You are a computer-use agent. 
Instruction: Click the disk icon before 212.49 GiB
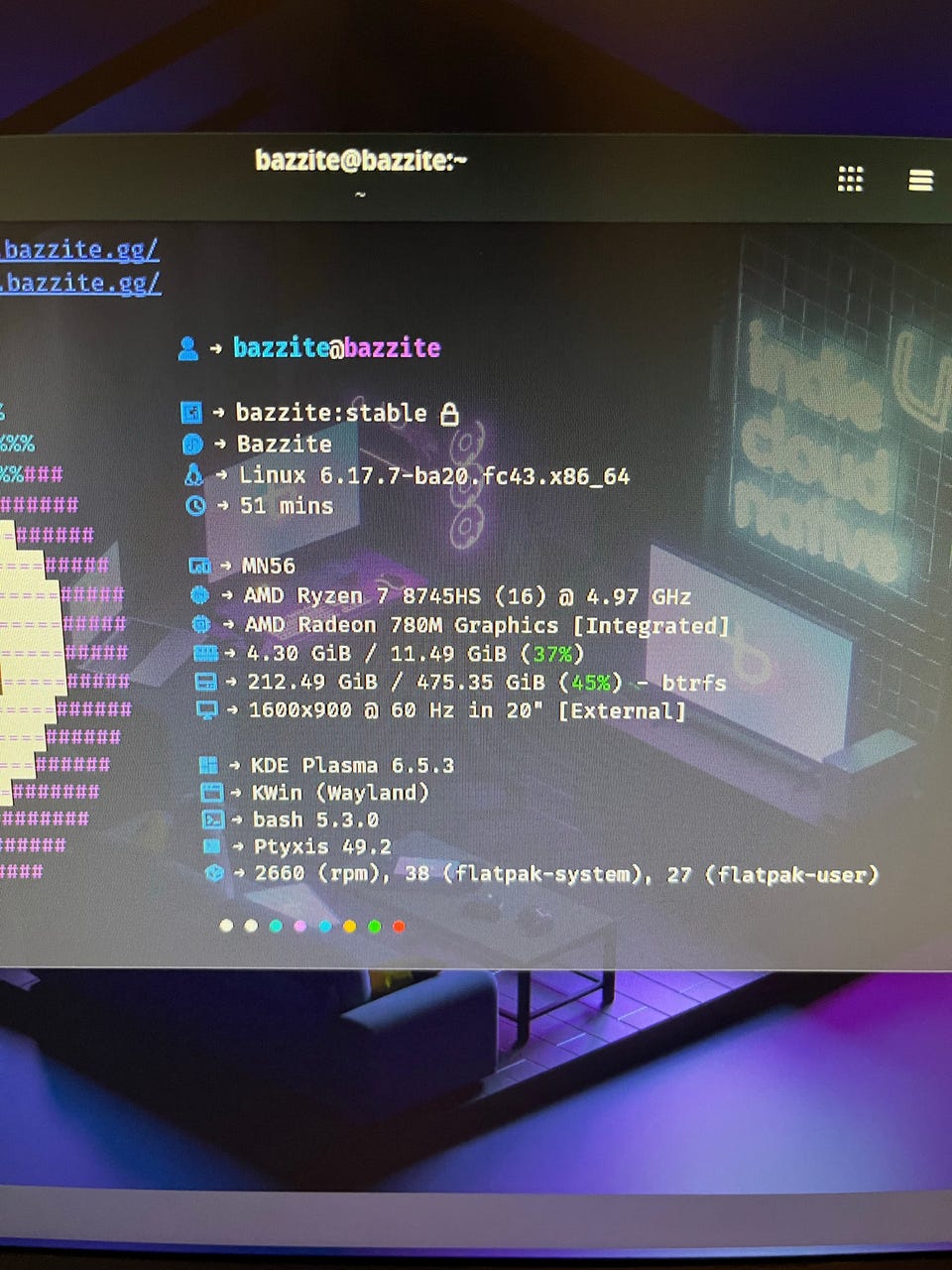click(205, 682)
